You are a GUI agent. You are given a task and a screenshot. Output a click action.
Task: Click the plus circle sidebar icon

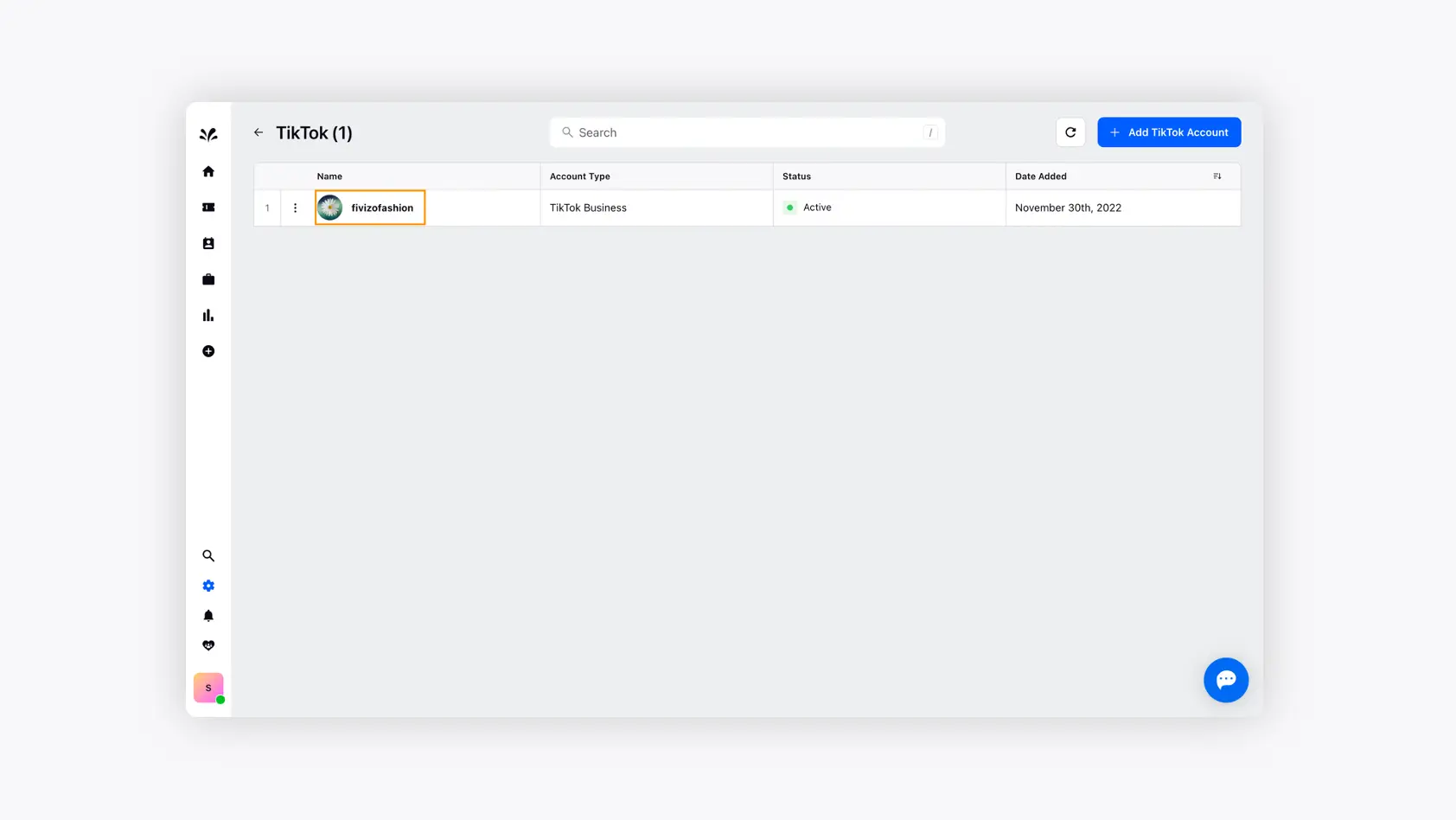coord(208,351)
